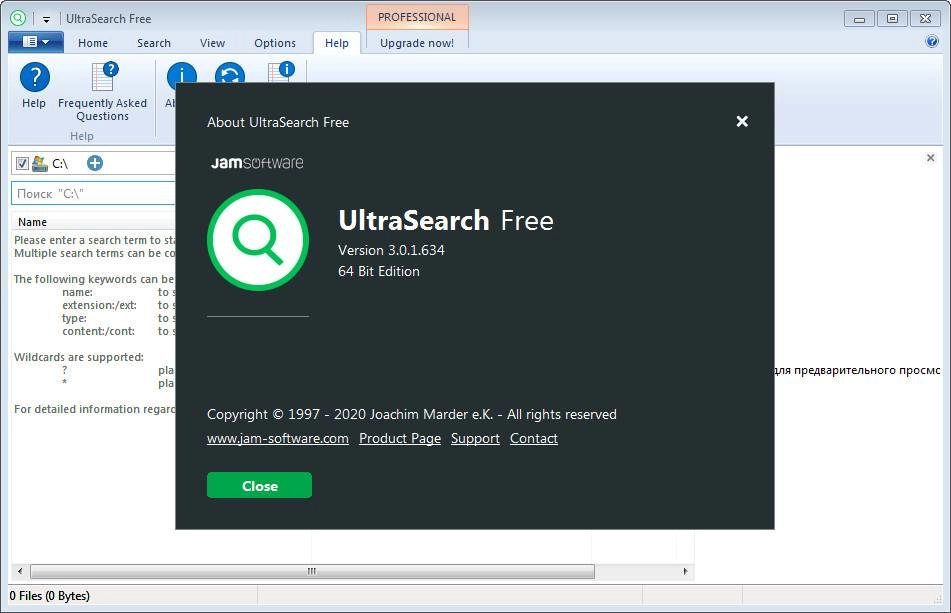
Task: Click the Name column header
Action: (93, 222)
